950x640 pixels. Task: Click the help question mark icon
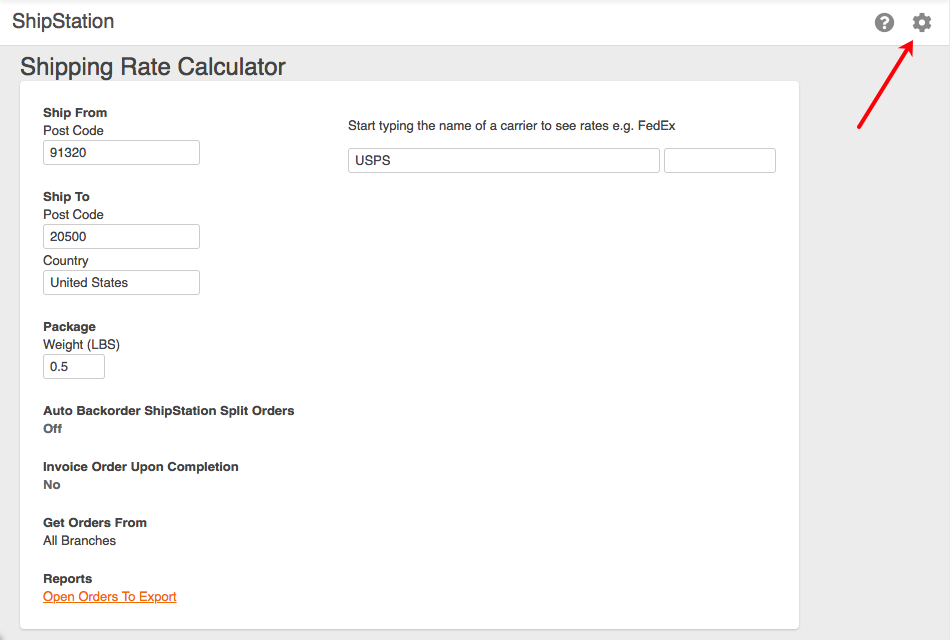(x=884, y=22)
